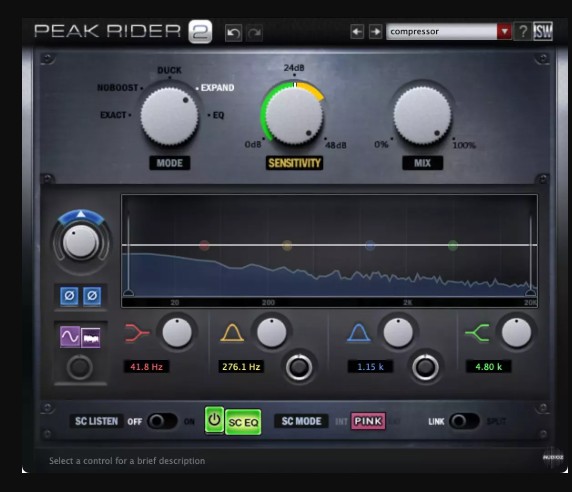Click the blue-arc output gain knob
Image resolution: width=572 pixels, height=492 pixels.
tap(81, 242)
